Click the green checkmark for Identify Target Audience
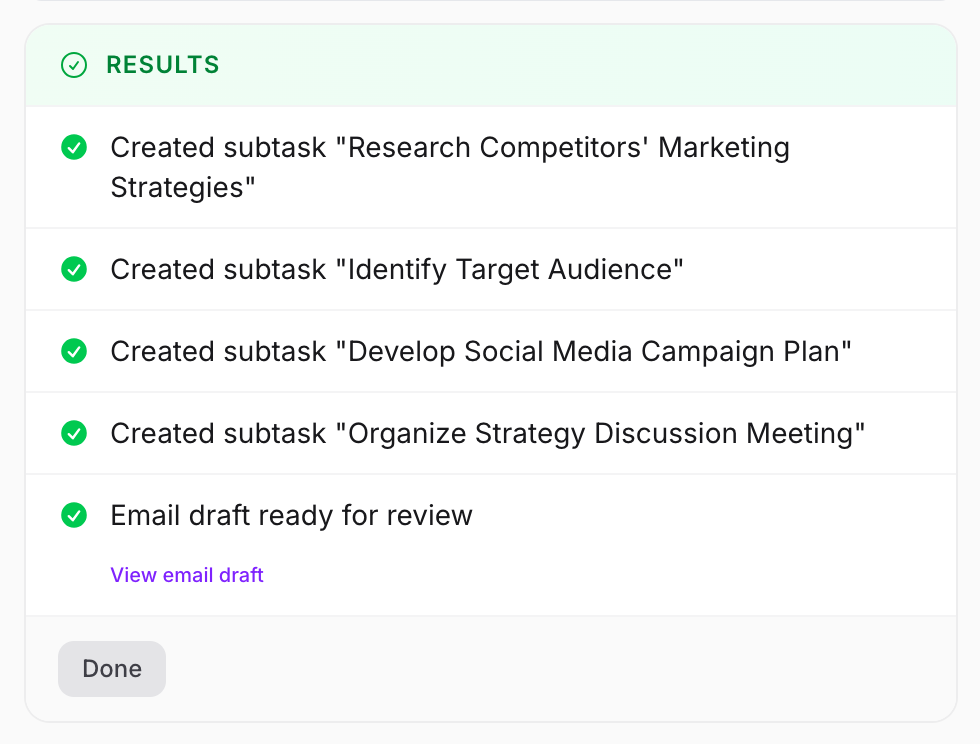Screen dimensions: 980x744 click(x=74, y=269)
